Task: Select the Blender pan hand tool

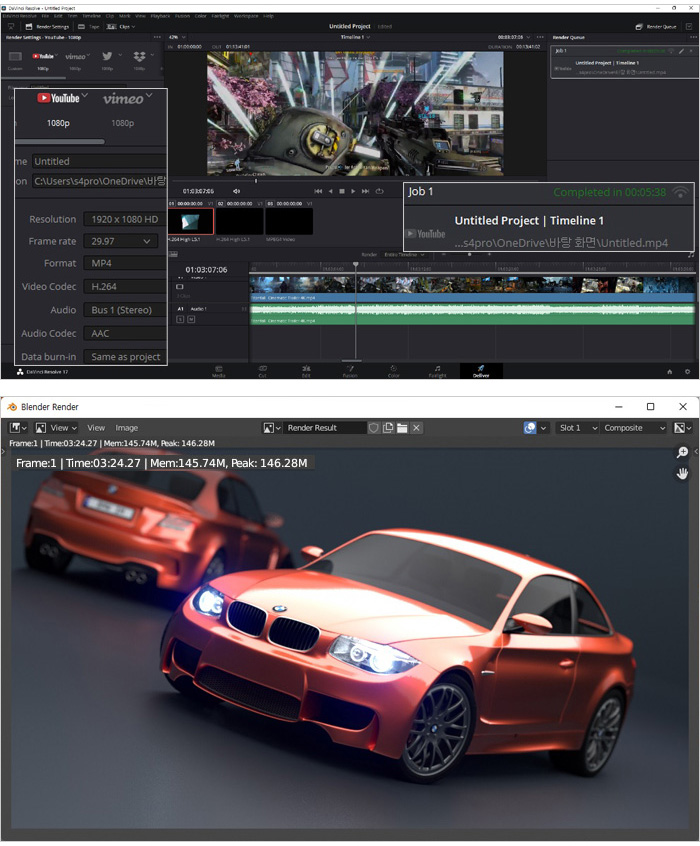Action: pos(682,473)
